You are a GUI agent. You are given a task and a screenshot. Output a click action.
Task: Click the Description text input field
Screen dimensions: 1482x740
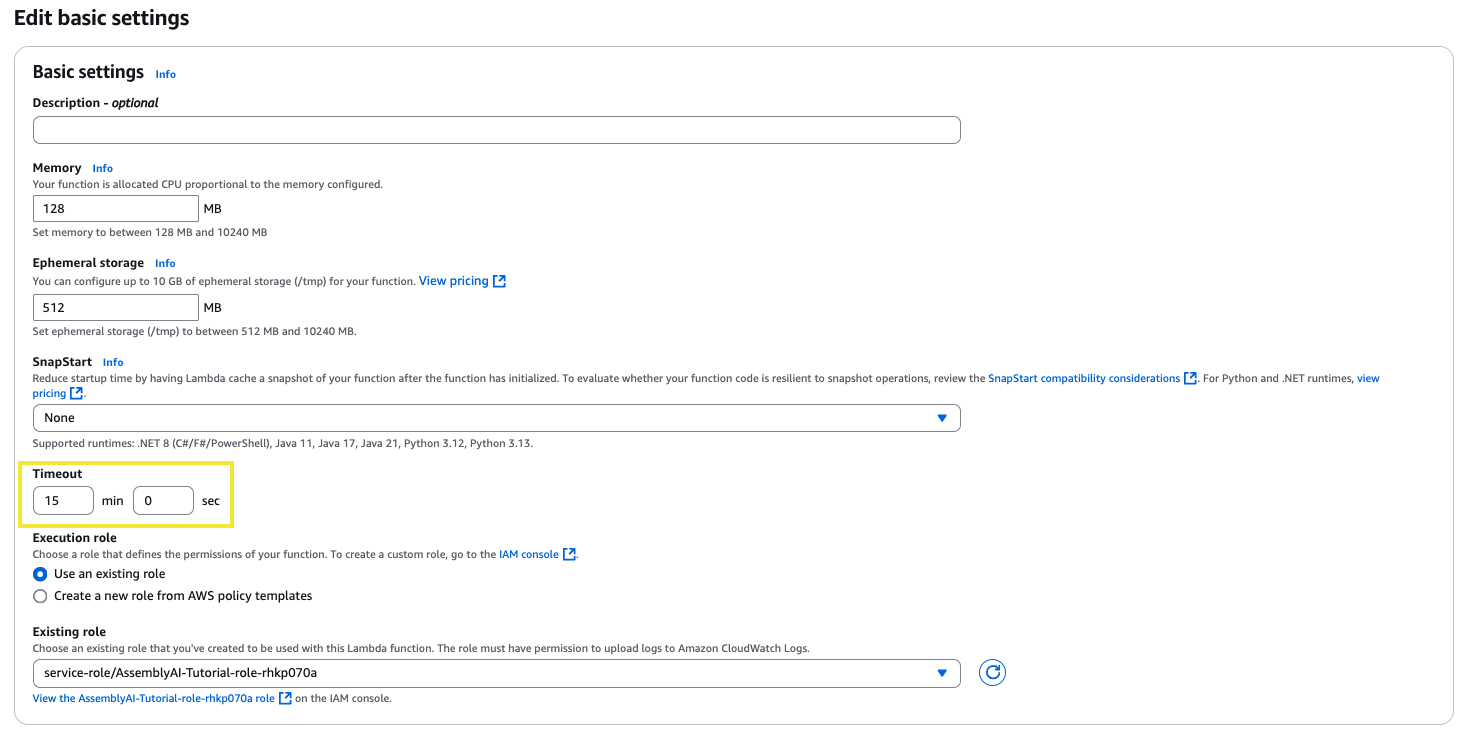[496, 130]
